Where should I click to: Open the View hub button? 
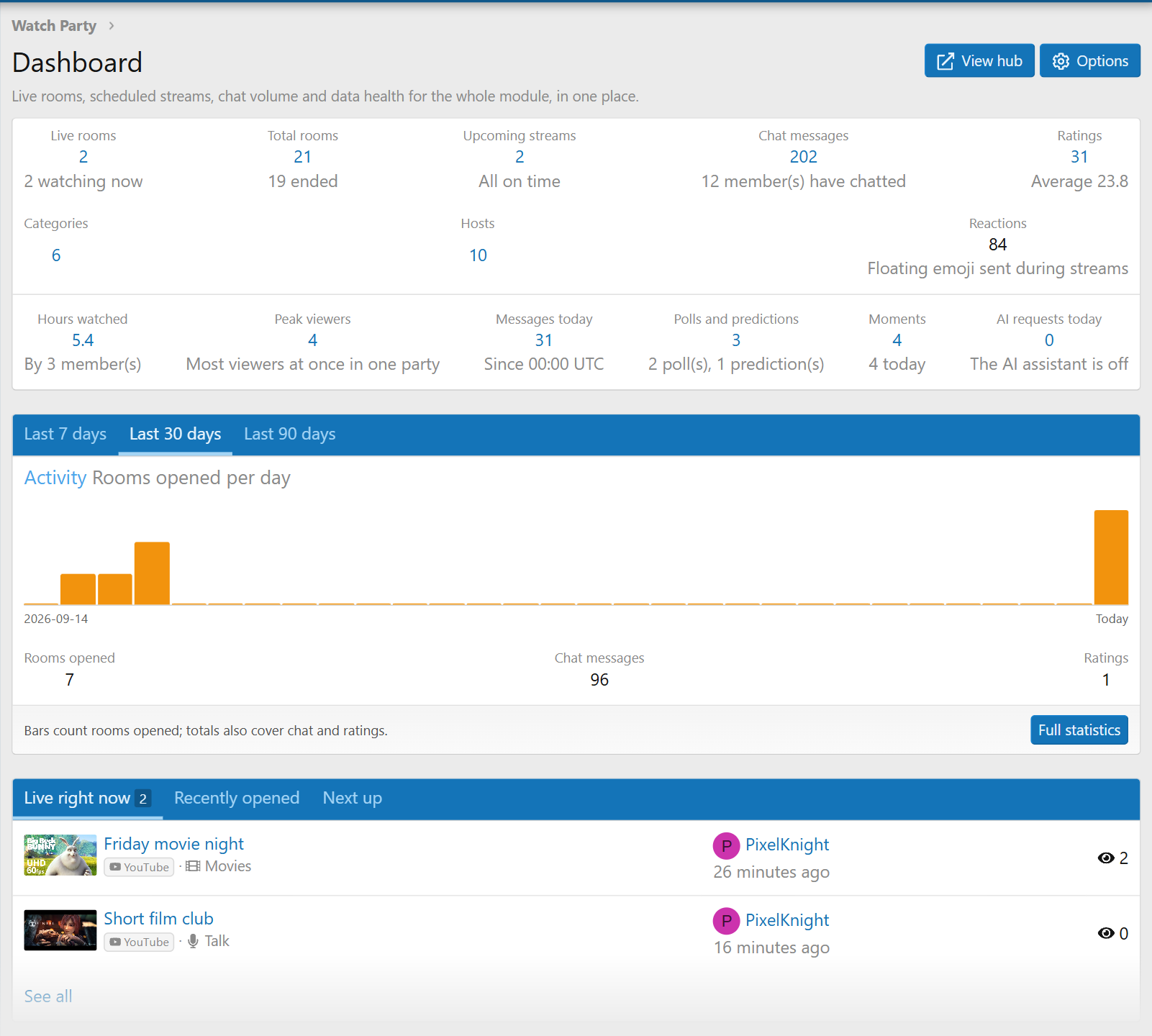point(979,60)
